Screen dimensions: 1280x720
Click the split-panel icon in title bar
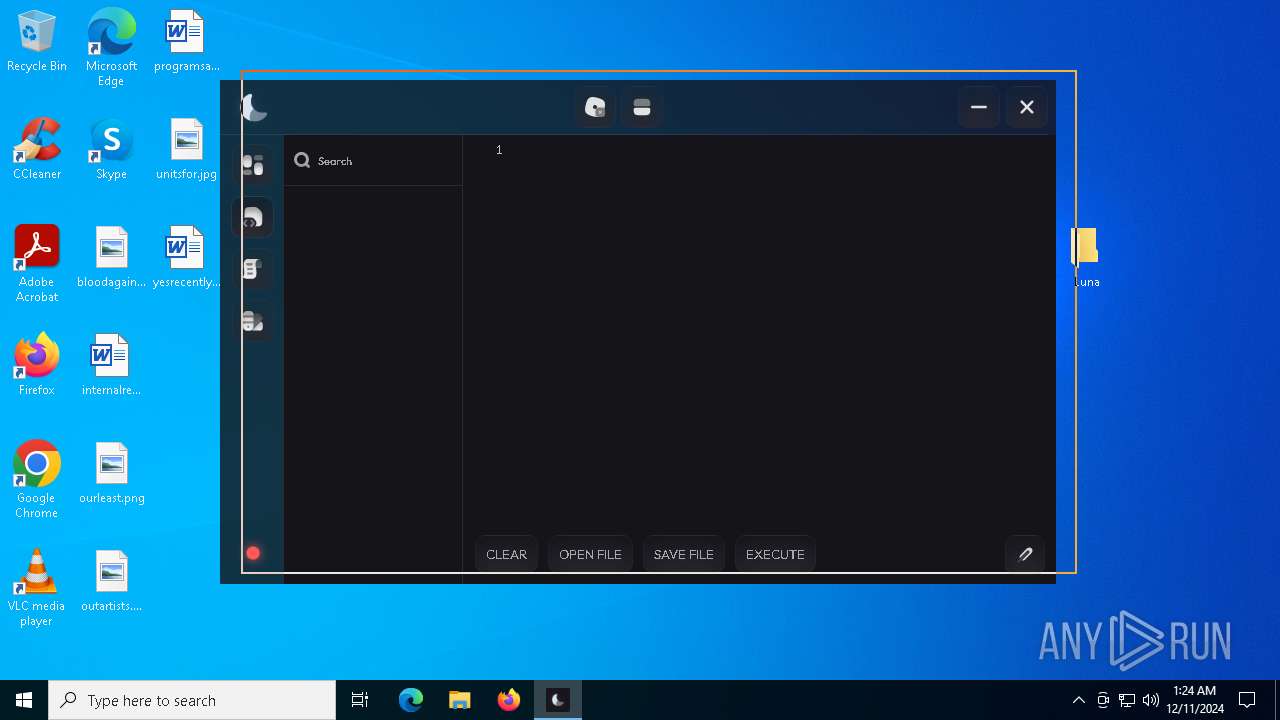click(642, 107)
